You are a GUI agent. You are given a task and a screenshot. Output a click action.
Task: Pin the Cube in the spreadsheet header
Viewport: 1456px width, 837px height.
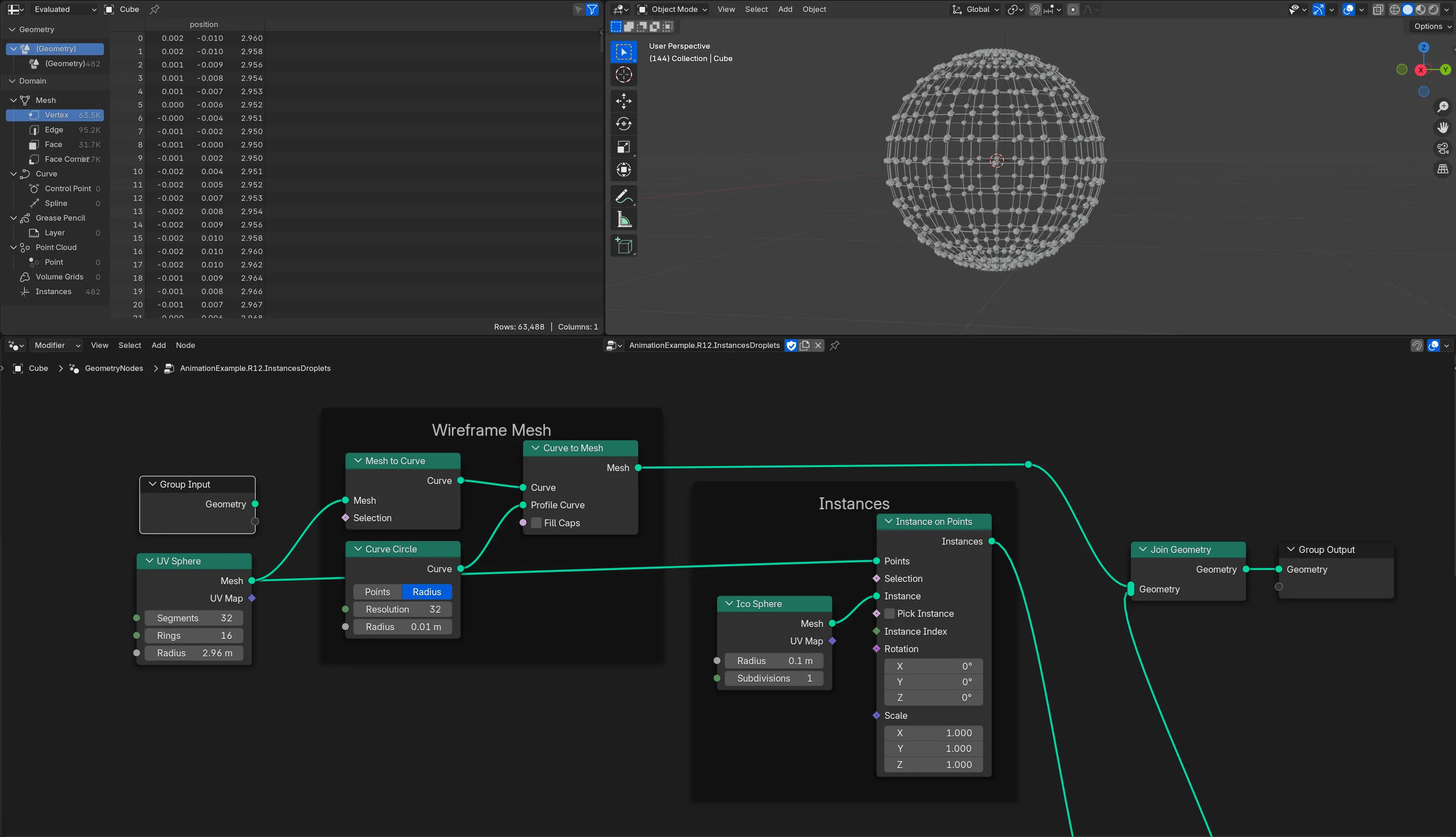[154, 9]
